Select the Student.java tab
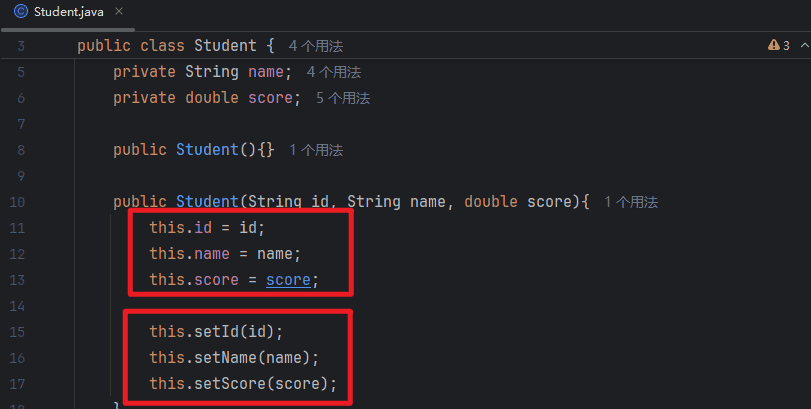 pyautogui.click(x=66, y=13)
